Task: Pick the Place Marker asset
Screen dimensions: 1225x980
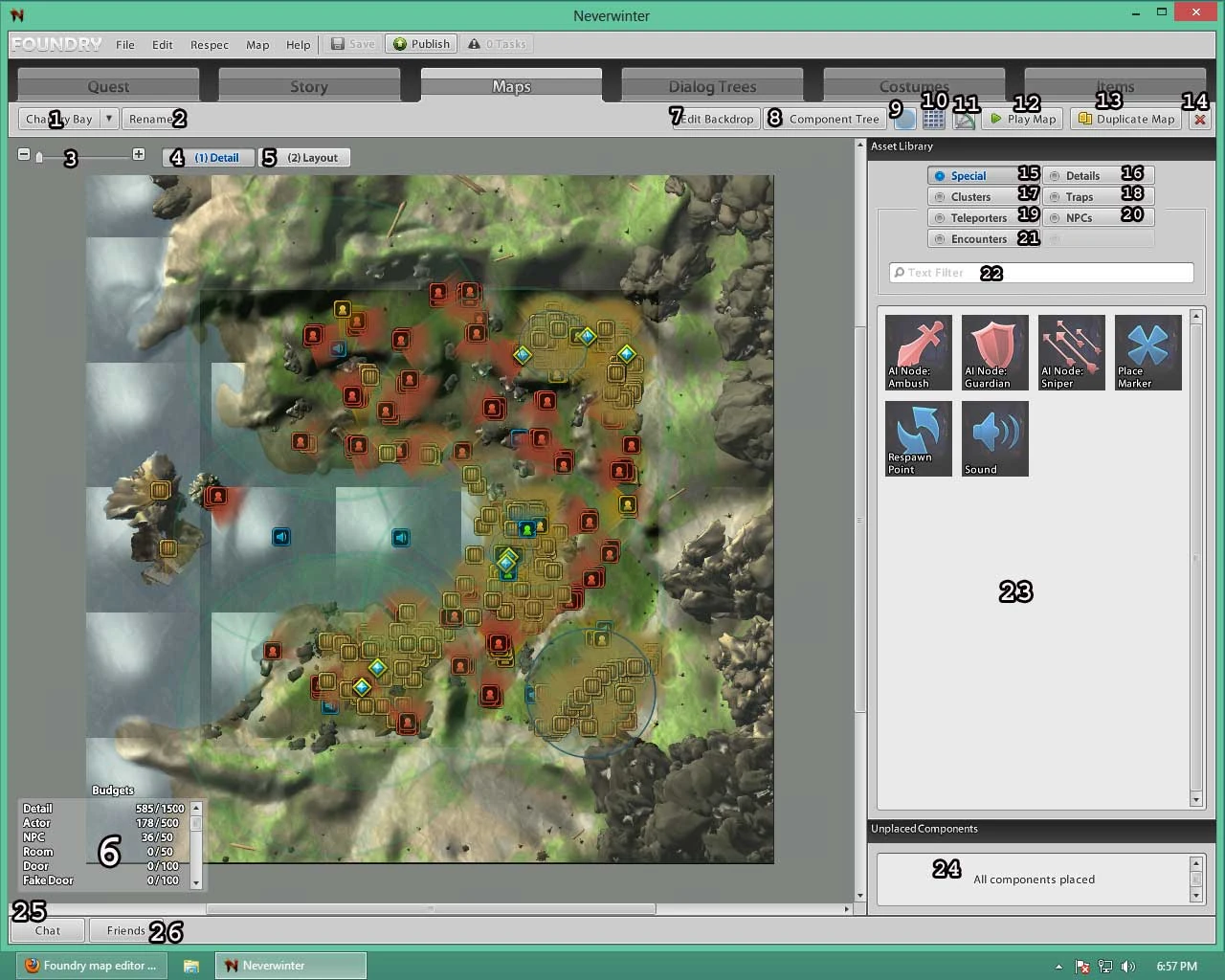Action: tap(1148, 352)
